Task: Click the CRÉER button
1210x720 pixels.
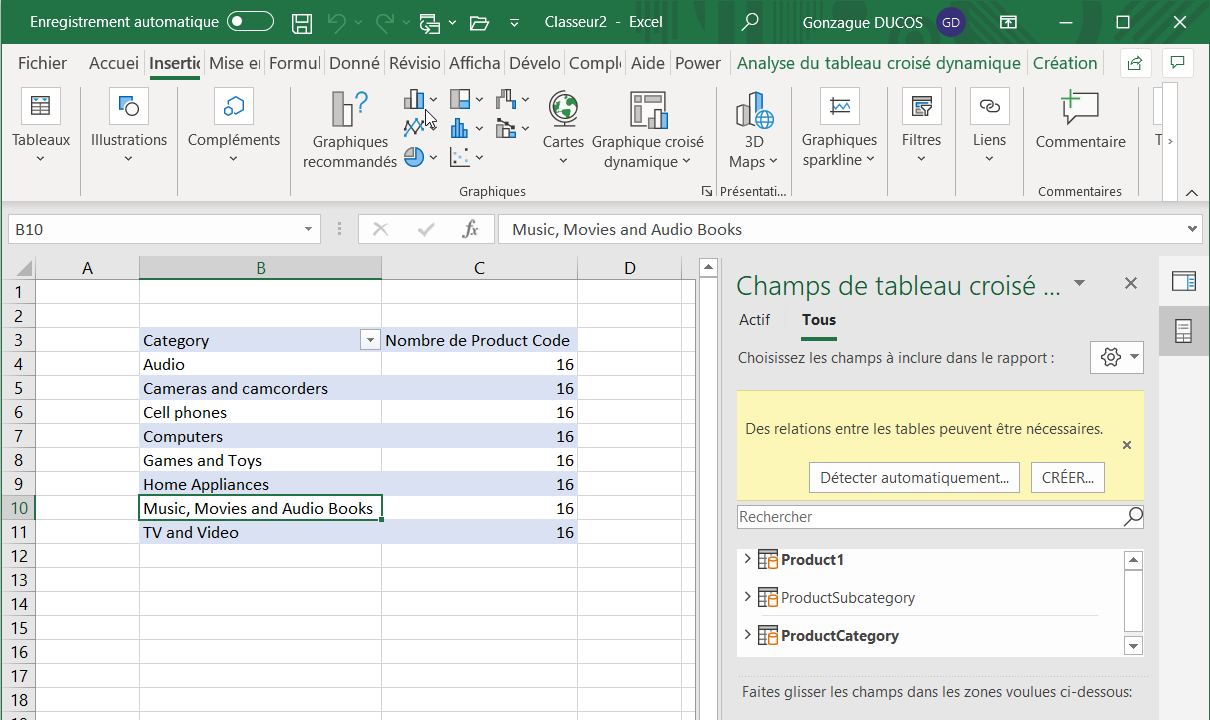Action: (x=1068, y=477)
